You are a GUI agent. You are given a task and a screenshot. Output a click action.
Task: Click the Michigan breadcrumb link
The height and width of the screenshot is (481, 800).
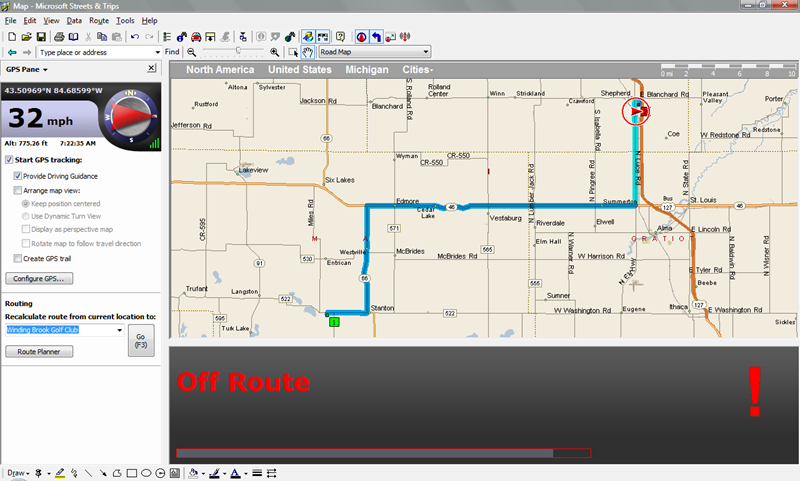367,70
